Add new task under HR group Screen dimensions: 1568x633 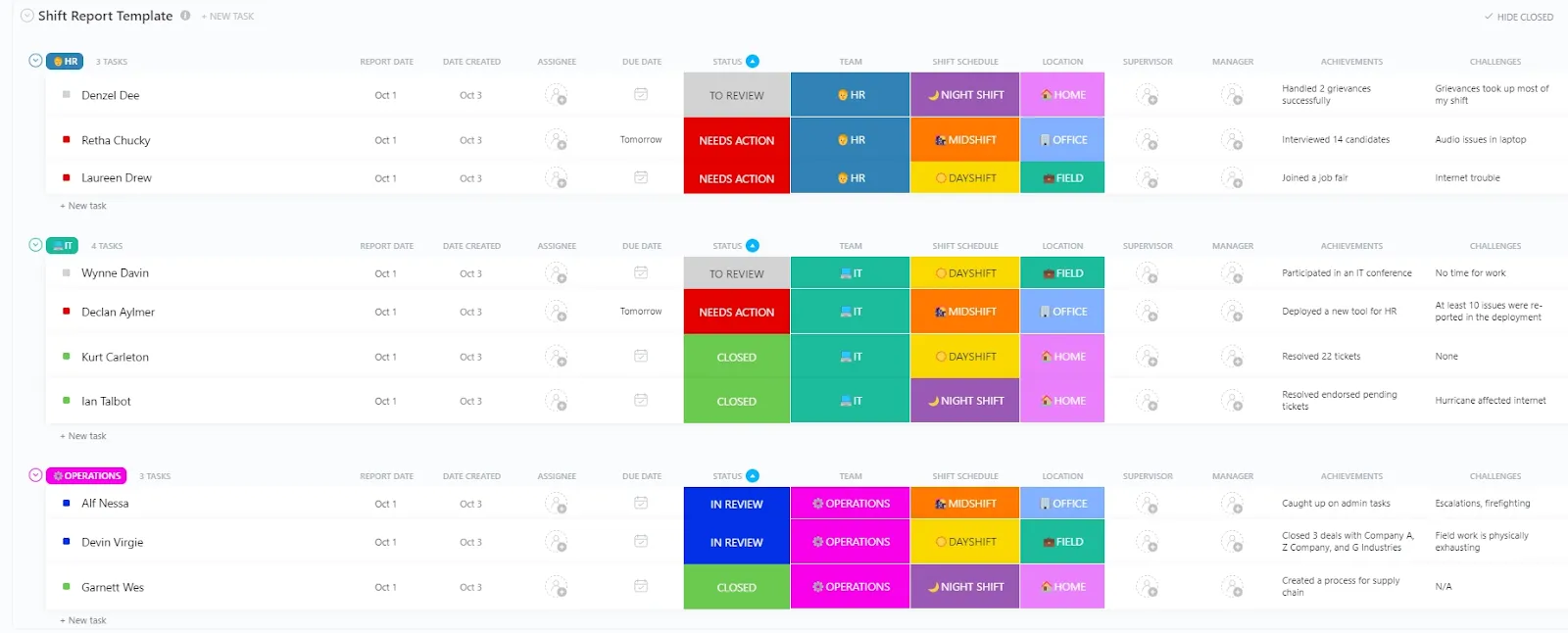[83, 206]
